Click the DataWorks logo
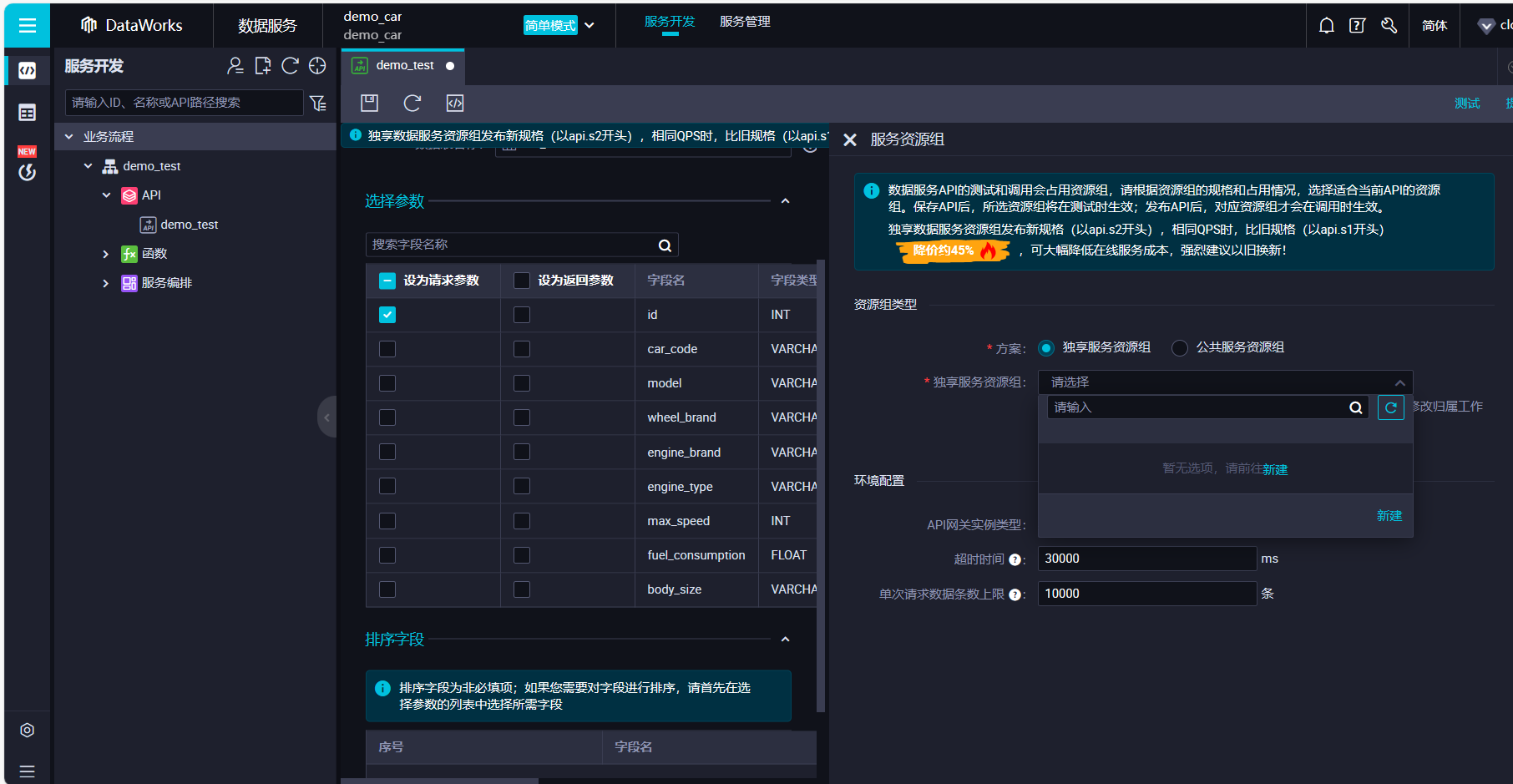Screen dimensions: 1513x784 tap(131, 25)
